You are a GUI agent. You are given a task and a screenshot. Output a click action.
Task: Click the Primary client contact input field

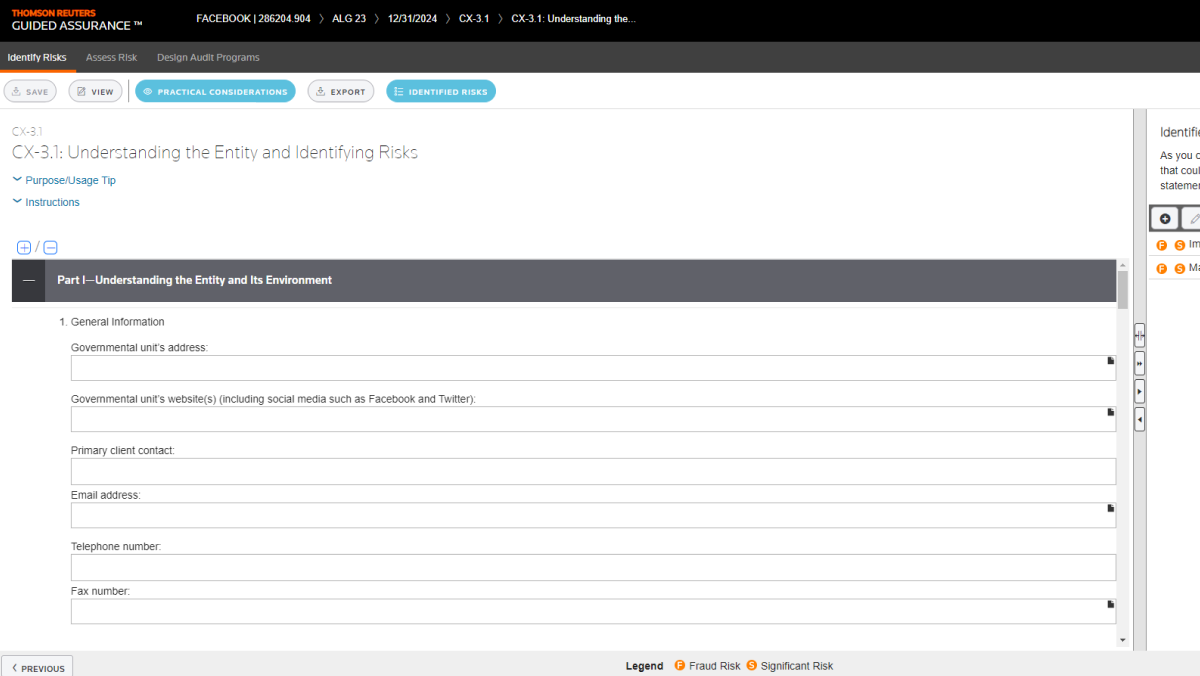(x=593, y=471)
